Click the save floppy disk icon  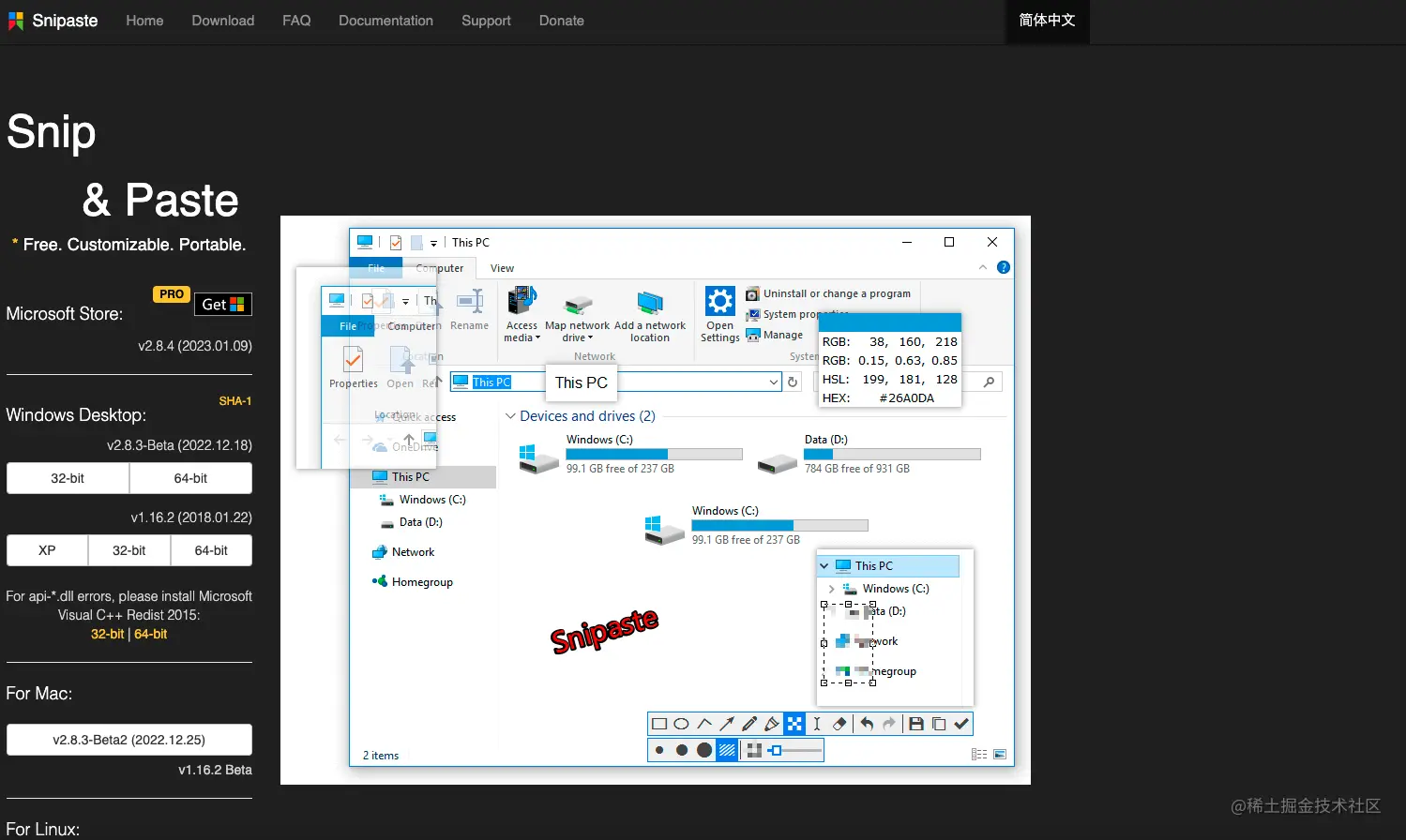pos(916,724)
